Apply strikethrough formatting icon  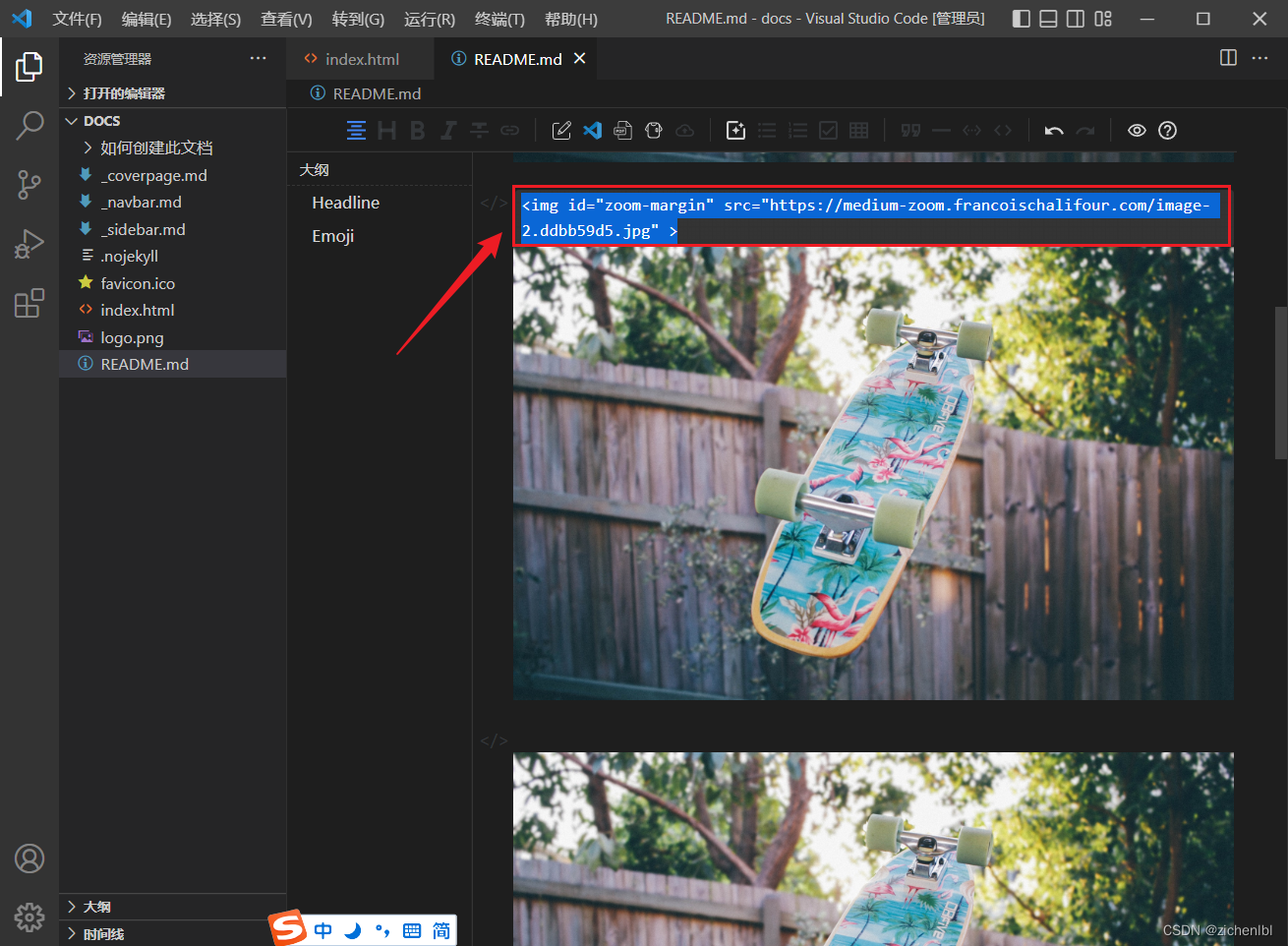pyautogui.click(x=479, y=131)
